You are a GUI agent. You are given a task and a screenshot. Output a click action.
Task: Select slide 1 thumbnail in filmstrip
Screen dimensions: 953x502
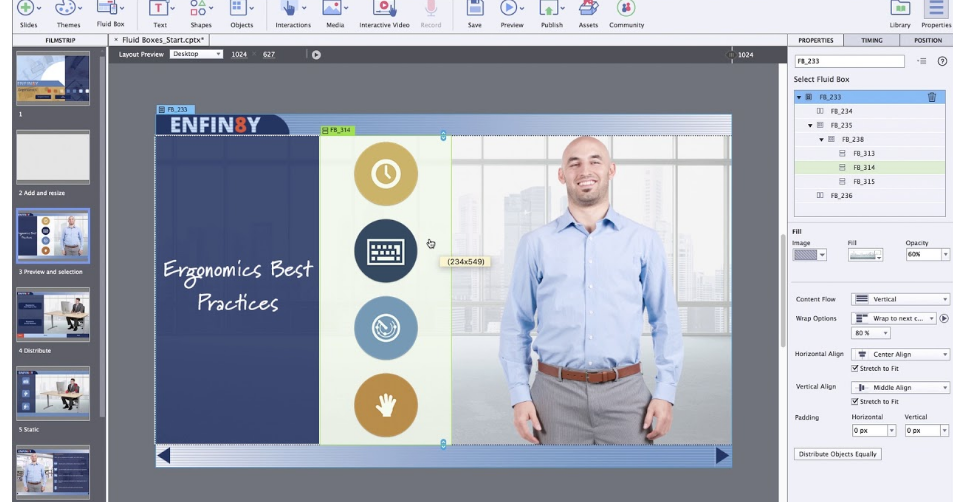click(x=53, y=79)
